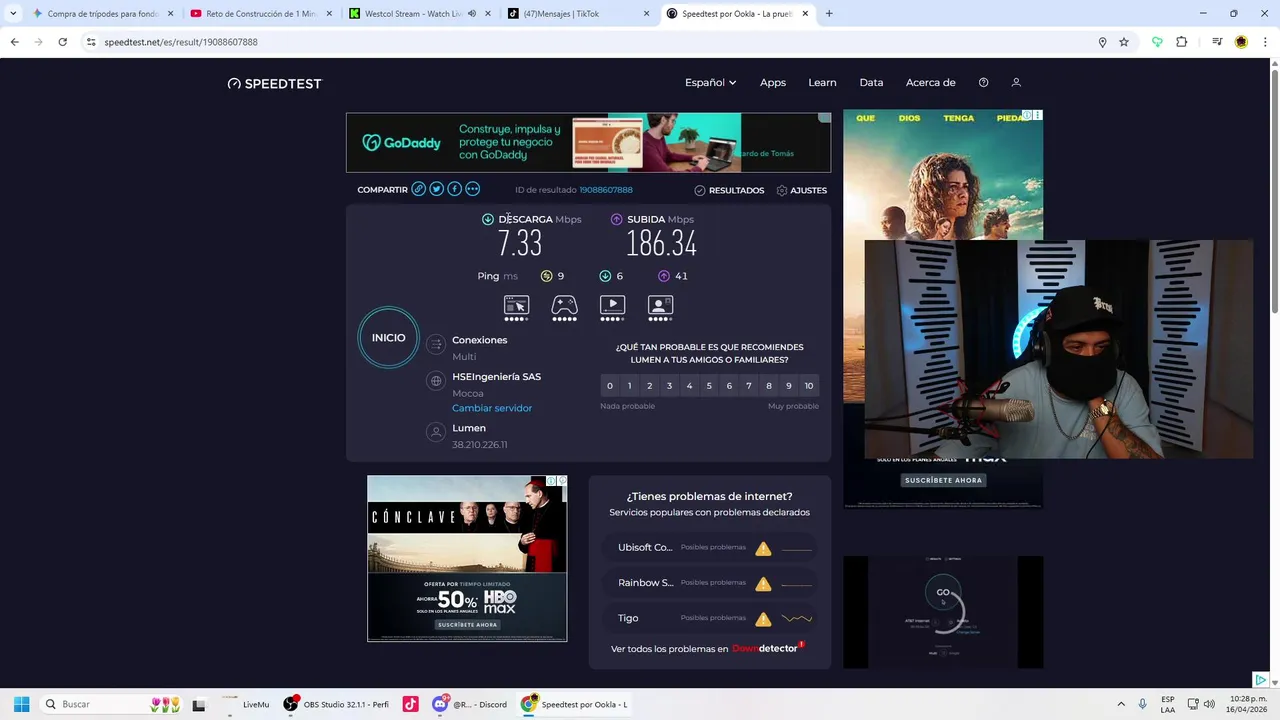1280x720 pixels.
Task: Click the video conferencing performance icon
Action: tap(660, 305)
